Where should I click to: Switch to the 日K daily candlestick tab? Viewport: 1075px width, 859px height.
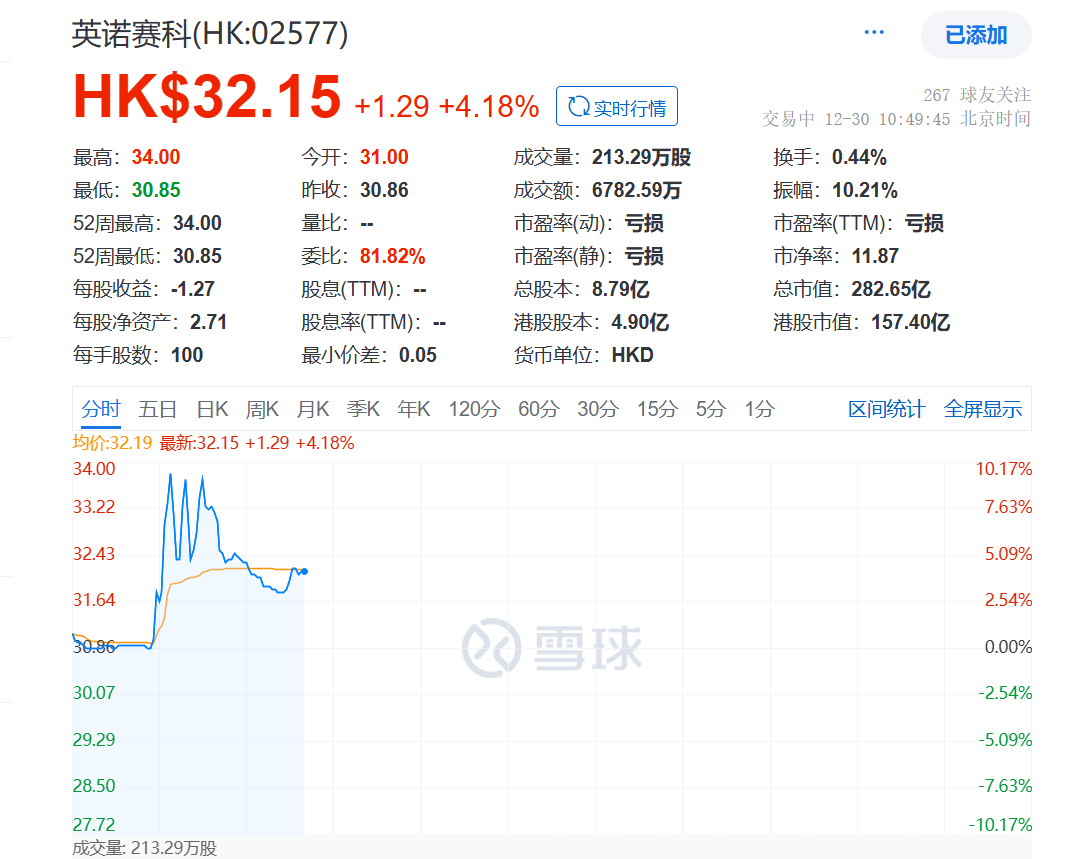coord(212,409)
